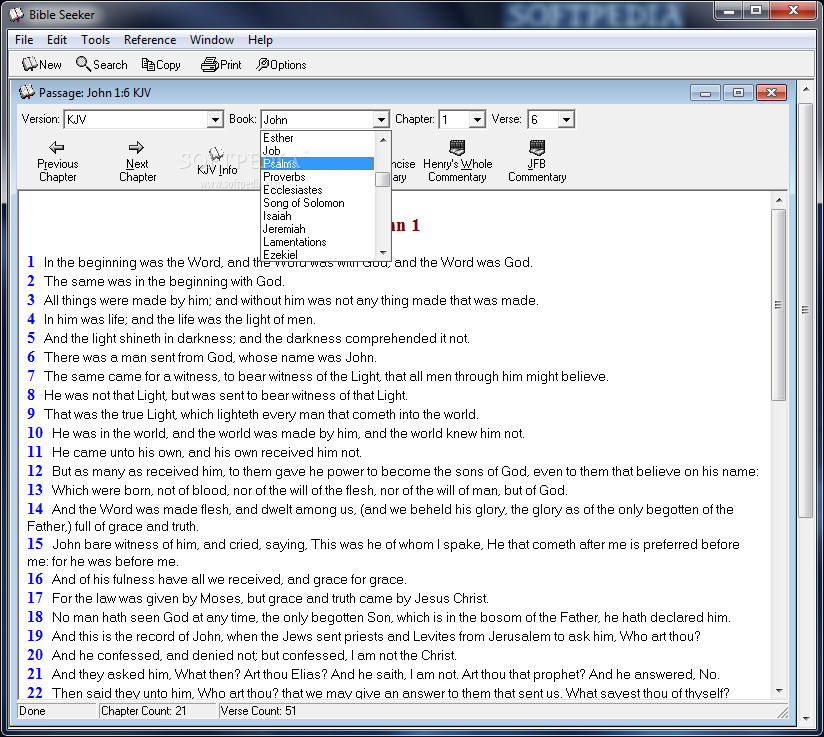Click book list scroll up arrow
Screen dimensions: 824x737
(383, 139)
